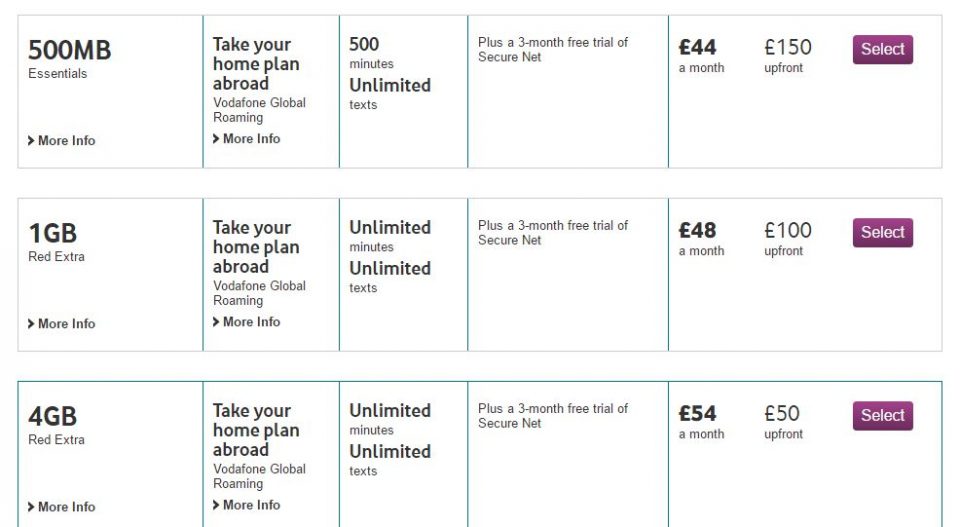Click the £50 upfront cost

782,413
